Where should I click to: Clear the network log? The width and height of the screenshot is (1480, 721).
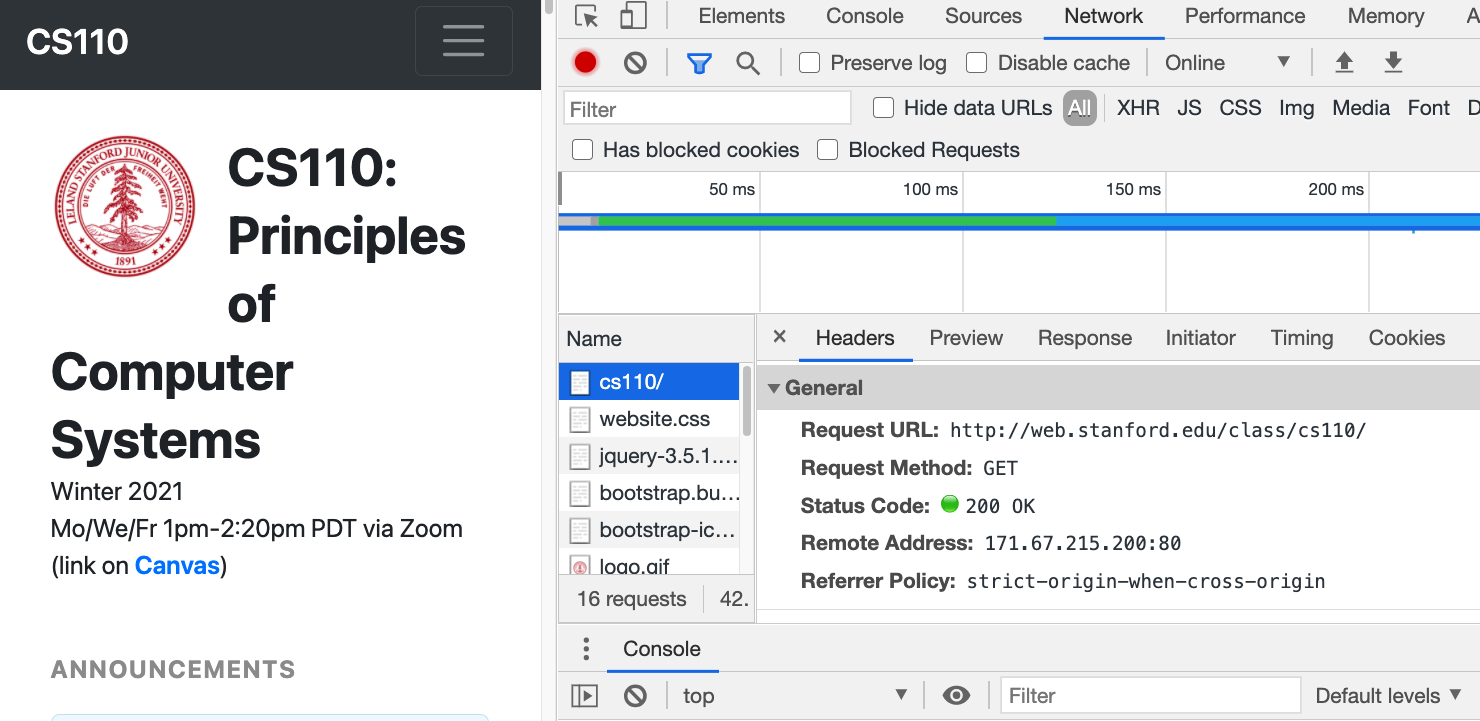click(635, 63)
